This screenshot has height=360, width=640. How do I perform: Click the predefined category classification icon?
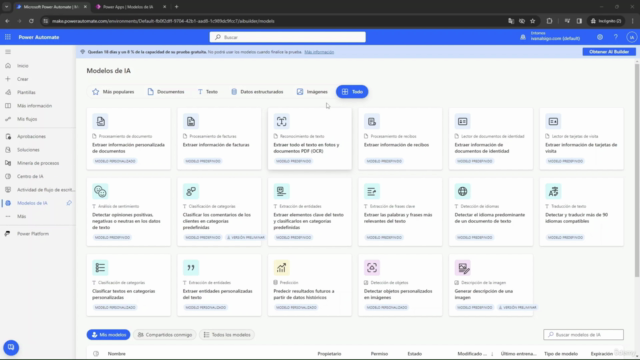click(191, 191)
